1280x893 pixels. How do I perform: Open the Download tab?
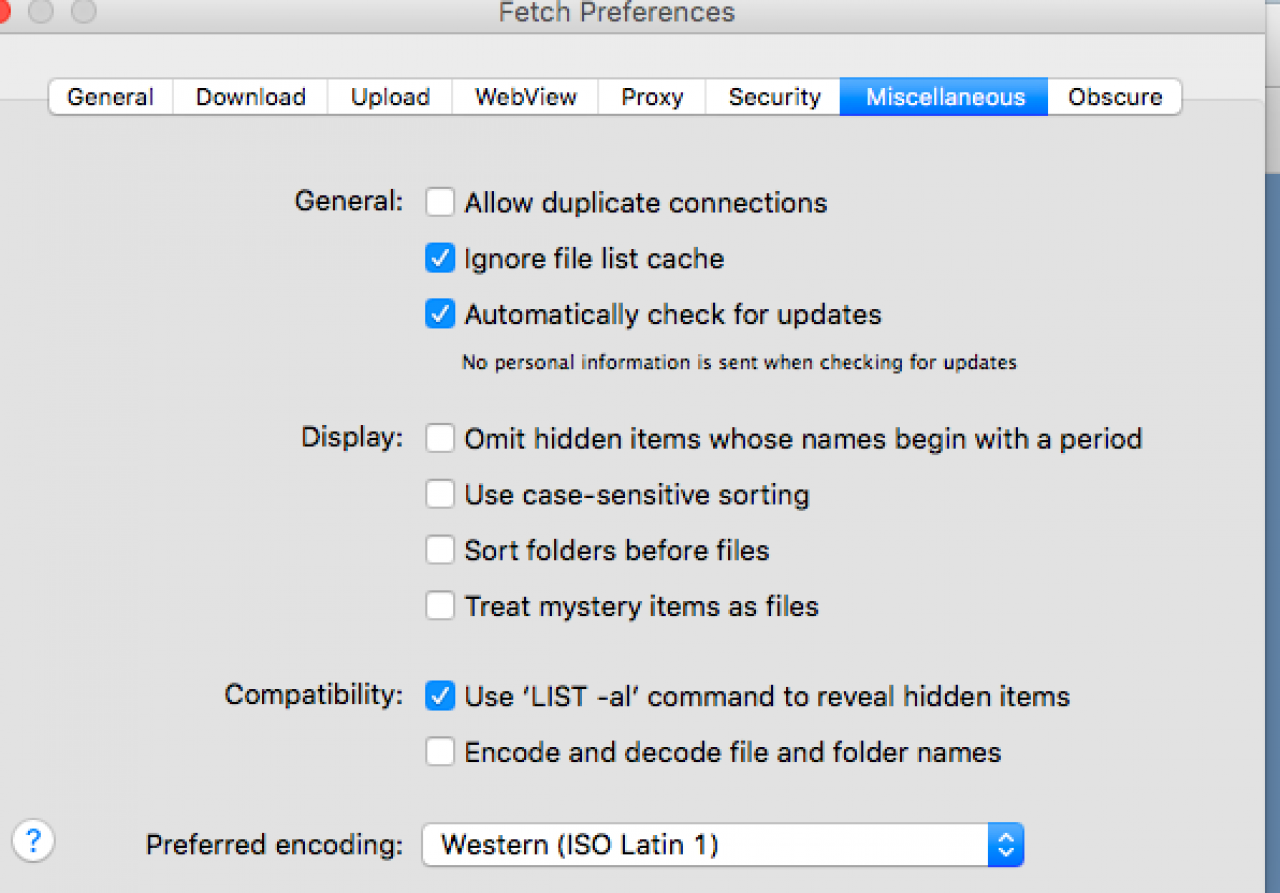click(250, 97)
